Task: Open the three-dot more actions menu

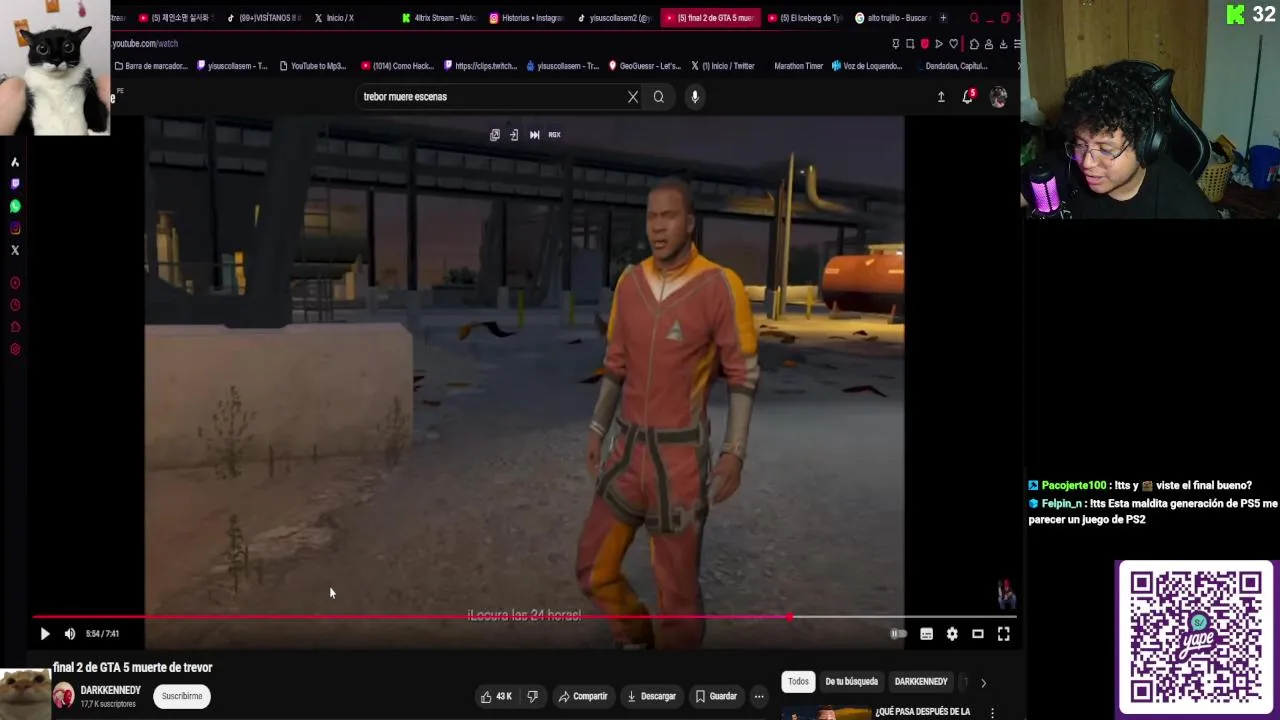Action: [759, 696]
